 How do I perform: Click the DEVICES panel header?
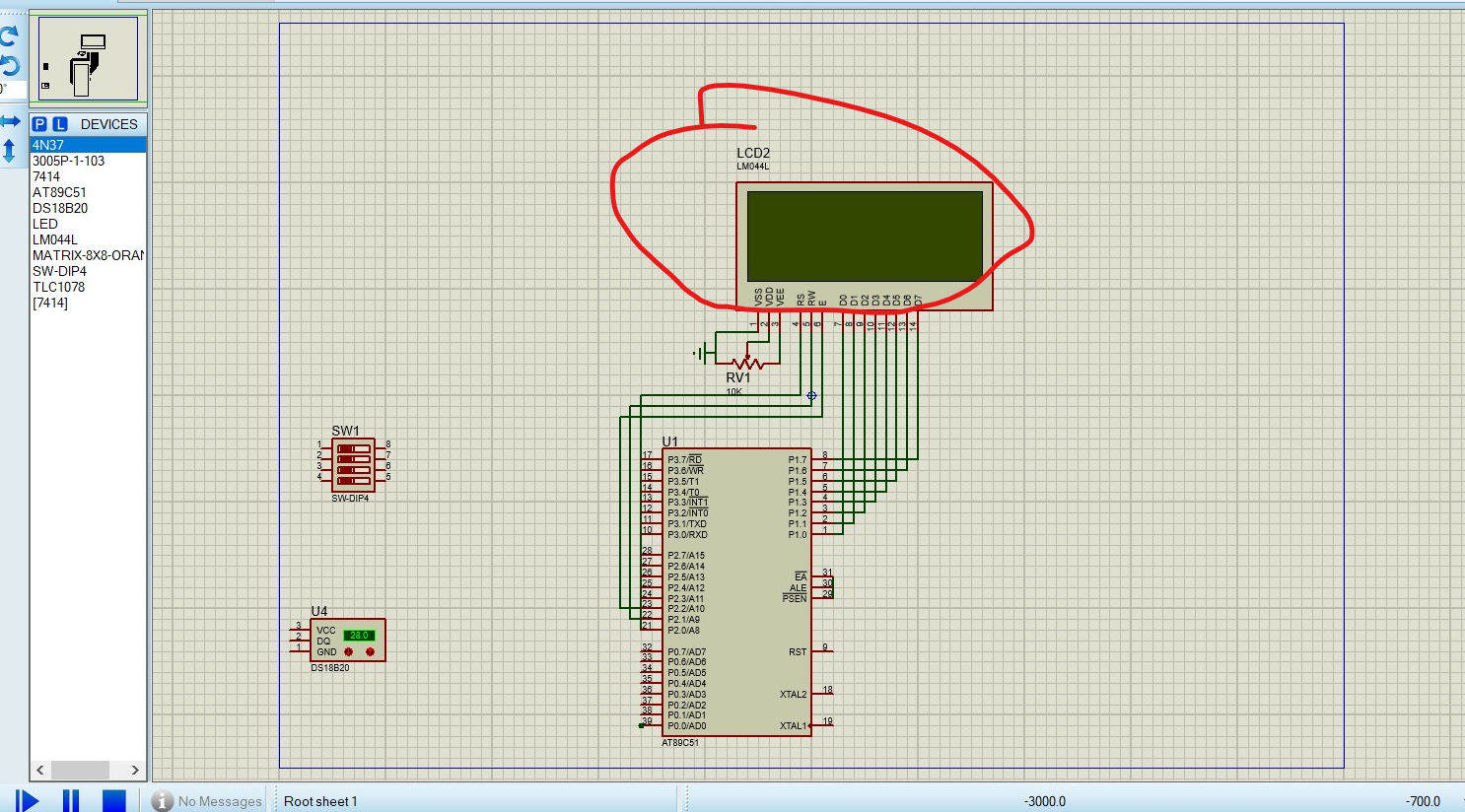[108, 124]
